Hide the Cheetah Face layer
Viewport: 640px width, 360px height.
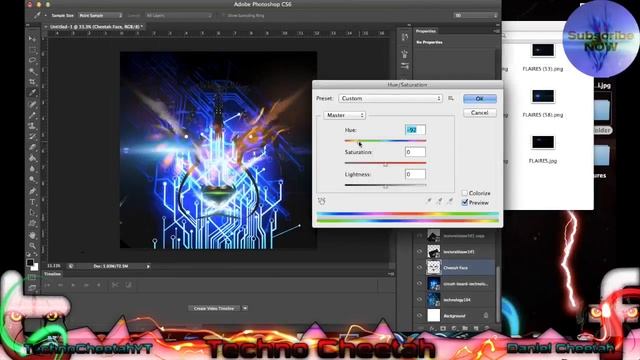(419, 268)
